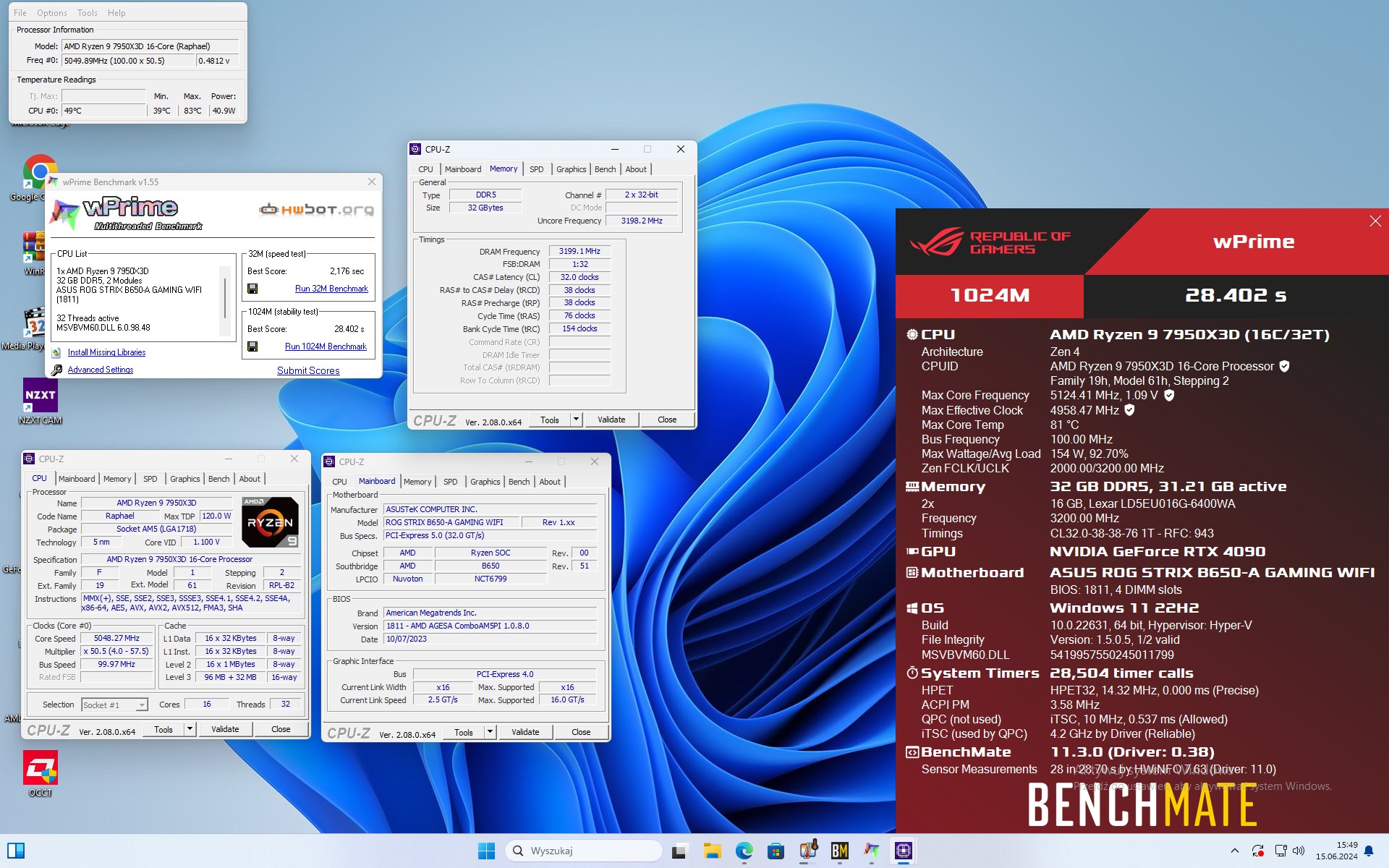Open File menu in Core Temp
The image size is (1389, 868).
(20, 13)
